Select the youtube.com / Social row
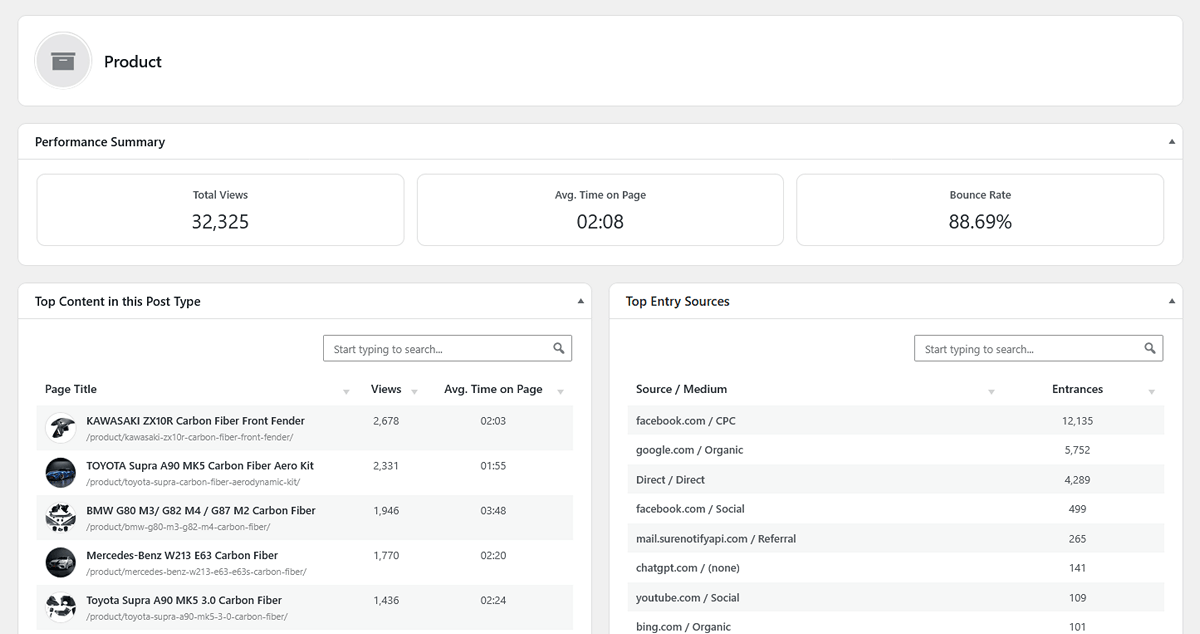 tap(896, 598)
